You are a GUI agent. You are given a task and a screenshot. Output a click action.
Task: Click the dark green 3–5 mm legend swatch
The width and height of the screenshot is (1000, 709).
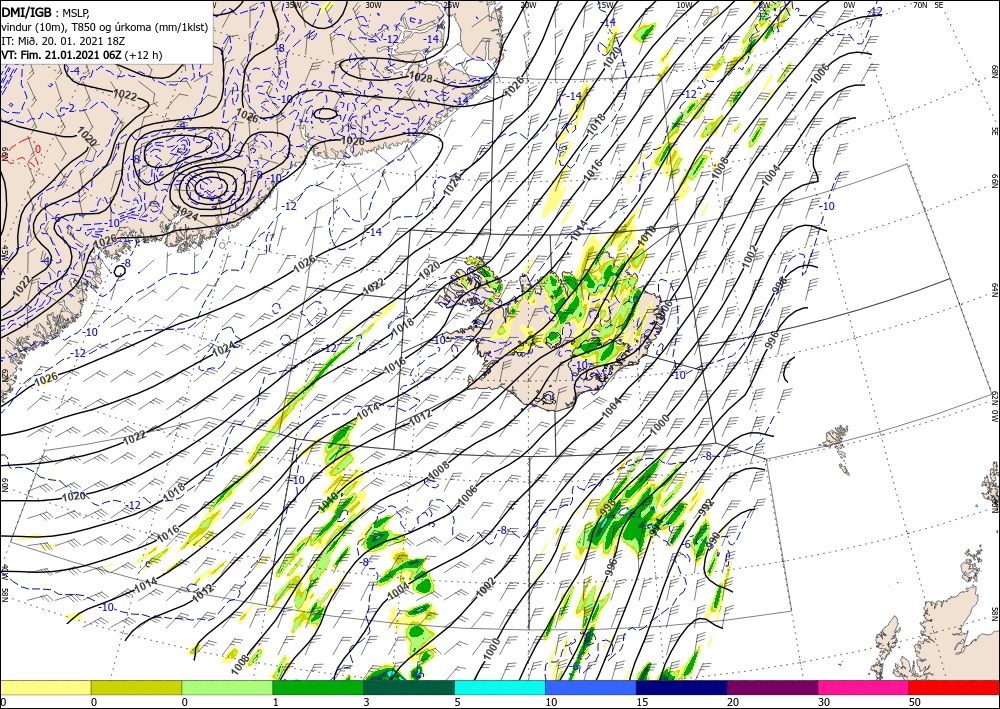point(409,687)
